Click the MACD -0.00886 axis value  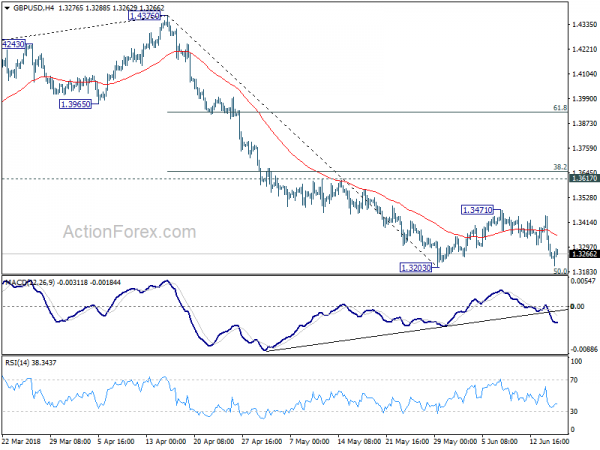coord(584,349)
